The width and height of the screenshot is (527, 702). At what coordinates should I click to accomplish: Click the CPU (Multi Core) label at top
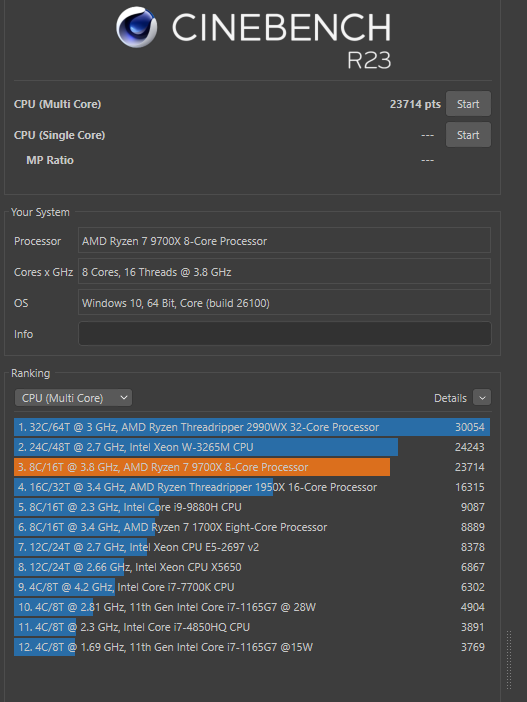click(x=57, y=104)
